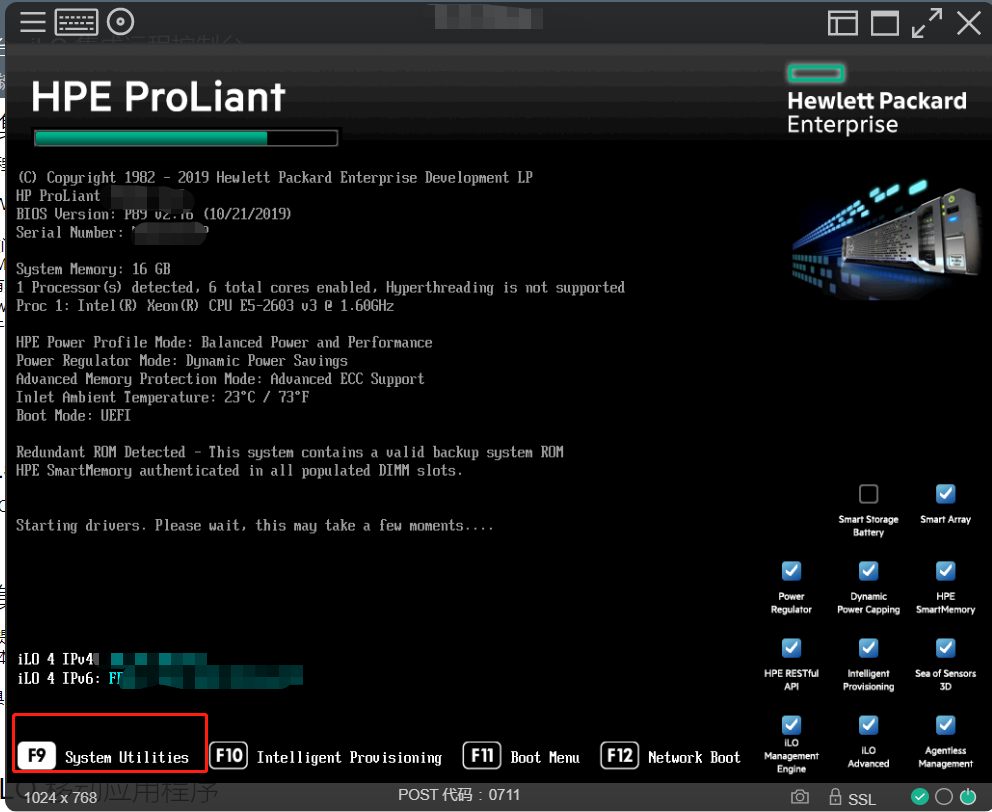This screenshot has width=992, height=812.
Task: Click the iLO 4 IPv6 address line
Action: (160, 678)
